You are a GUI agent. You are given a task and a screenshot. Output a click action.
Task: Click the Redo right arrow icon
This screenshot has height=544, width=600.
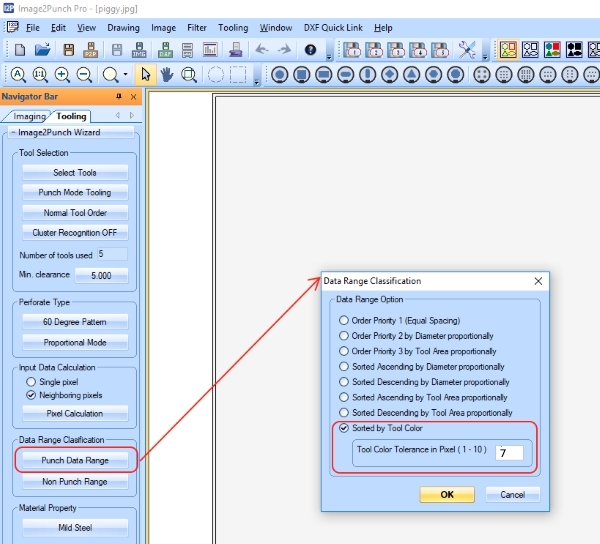click(x=284, y=49)
